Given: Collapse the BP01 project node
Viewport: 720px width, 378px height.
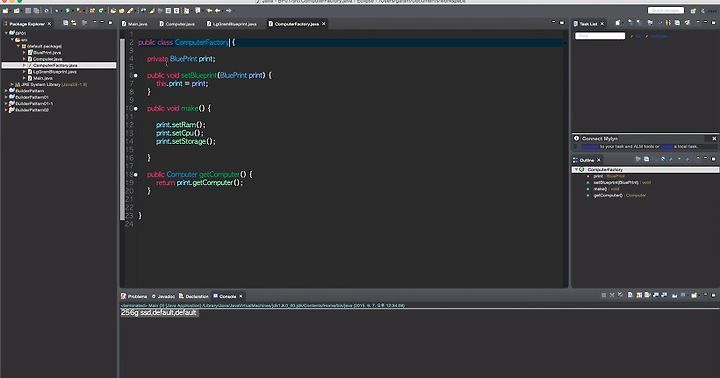Looking at the screenshot, I should [x=6, y=33].
